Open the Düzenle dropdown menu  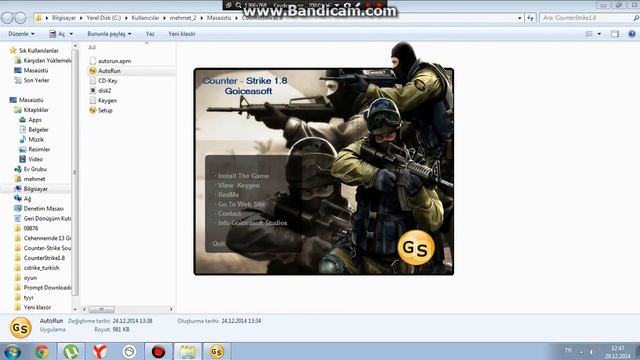pyautogui.click(x=21, y=34)
